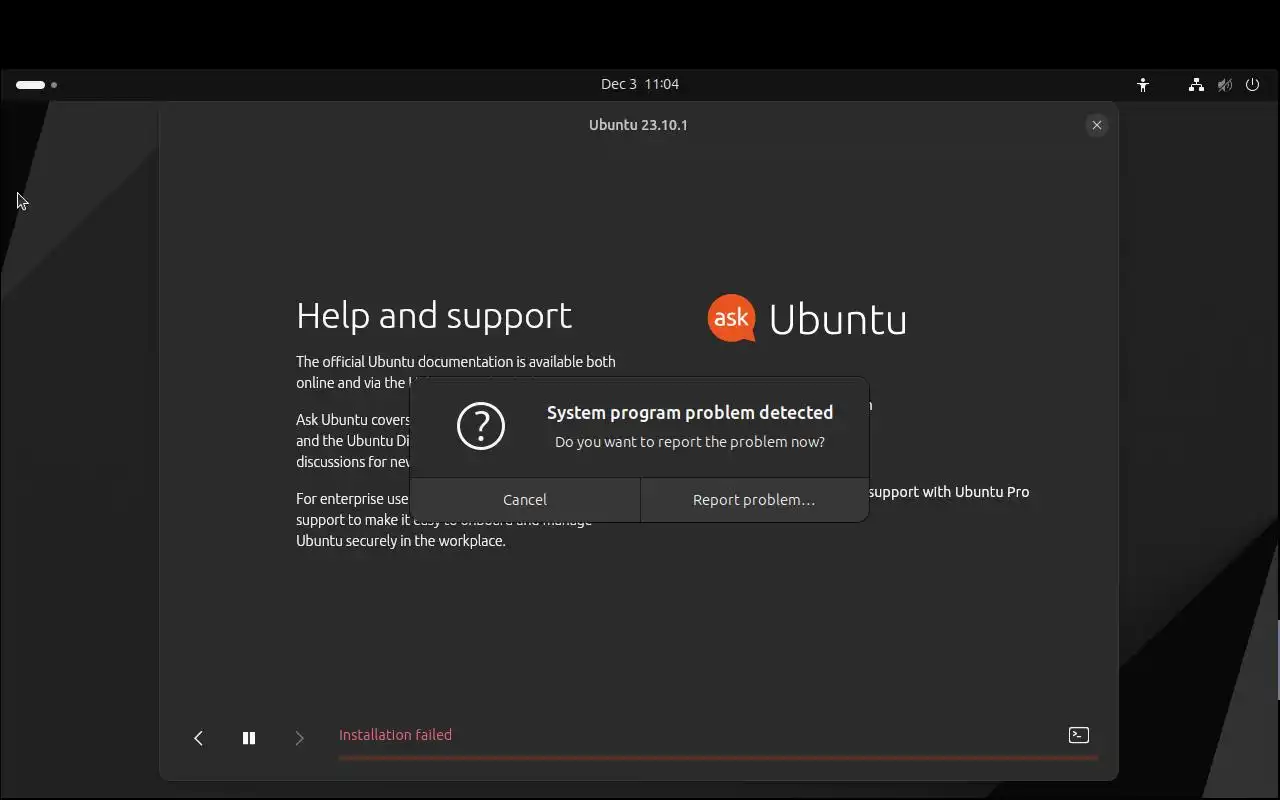The width and height of the screenshot is (1280, 800).
Task: Open the power menu icon
Action: click(1252, 85)
